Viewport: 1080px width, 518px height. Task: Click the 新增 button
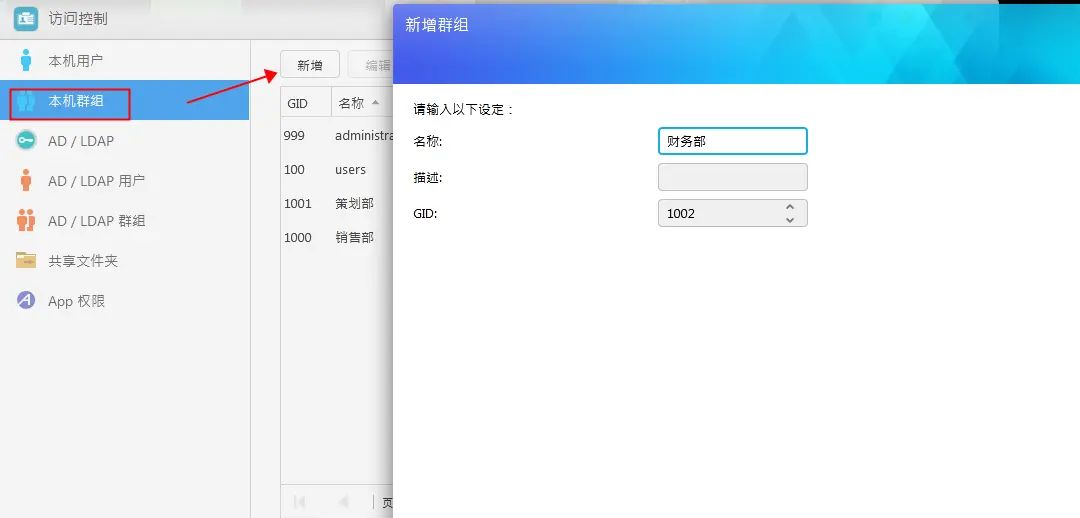310,65
